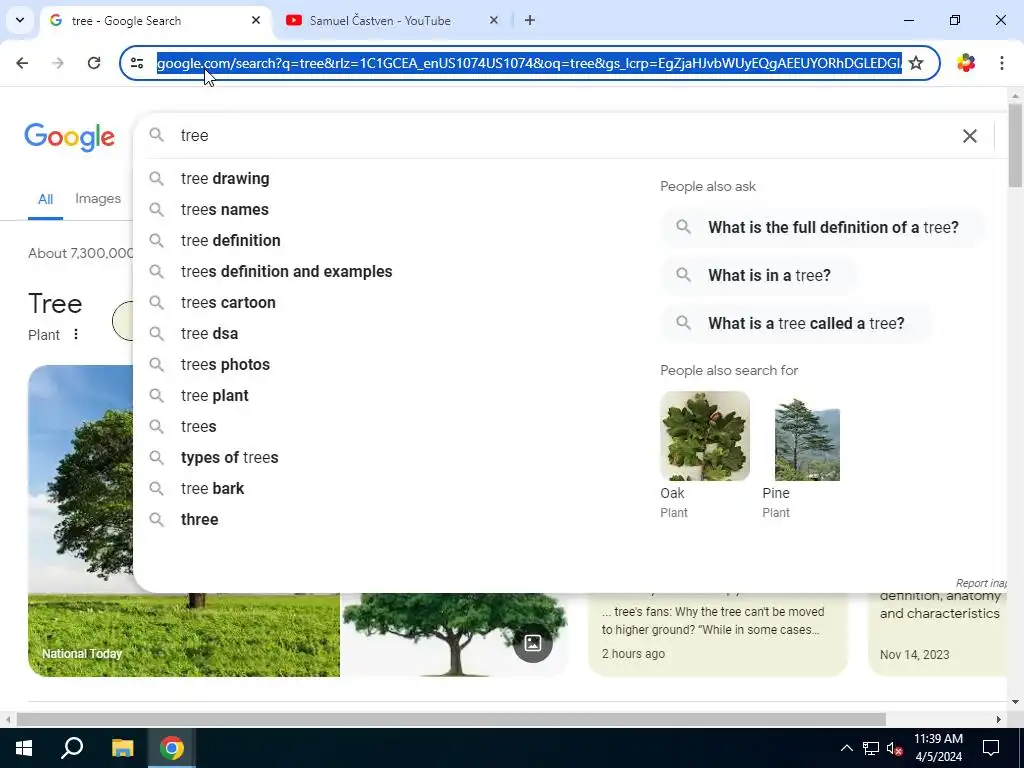Open the isolated tree image on white background
This screenshot has height=768, width=1024.
455,633
